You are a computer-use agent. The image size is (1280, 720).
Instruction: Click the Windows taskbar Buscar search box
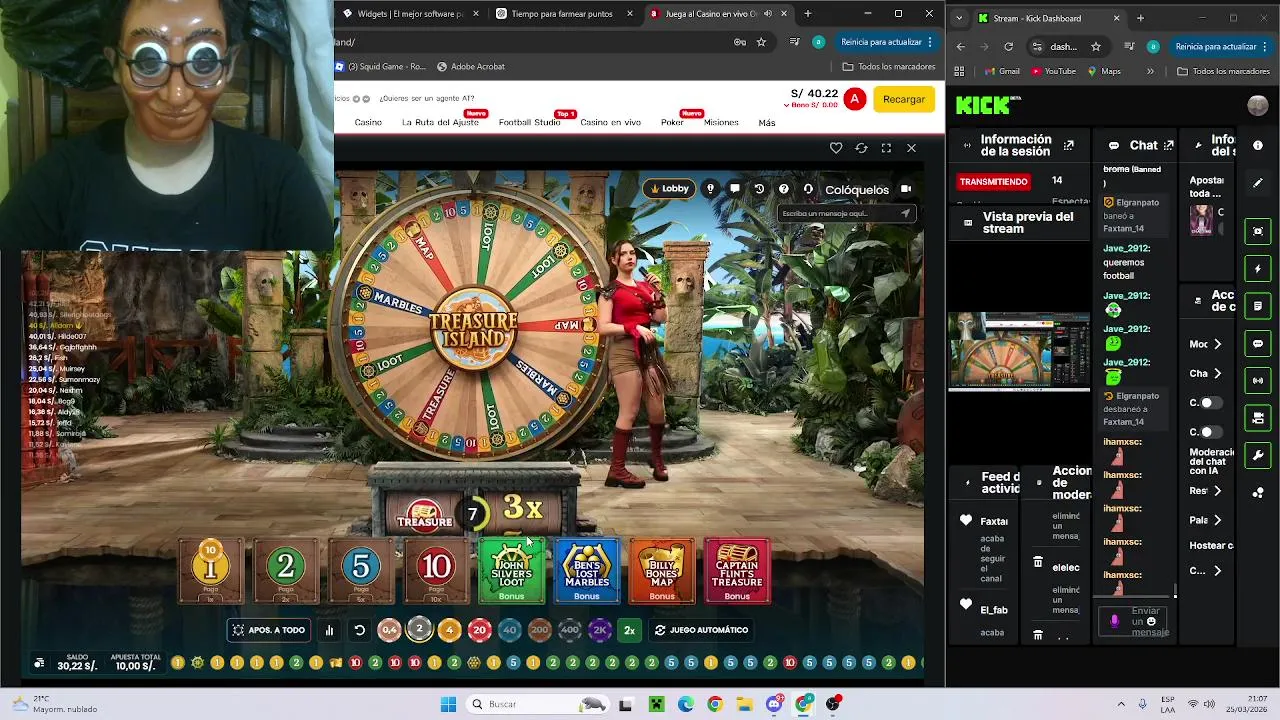click(537, 704)
